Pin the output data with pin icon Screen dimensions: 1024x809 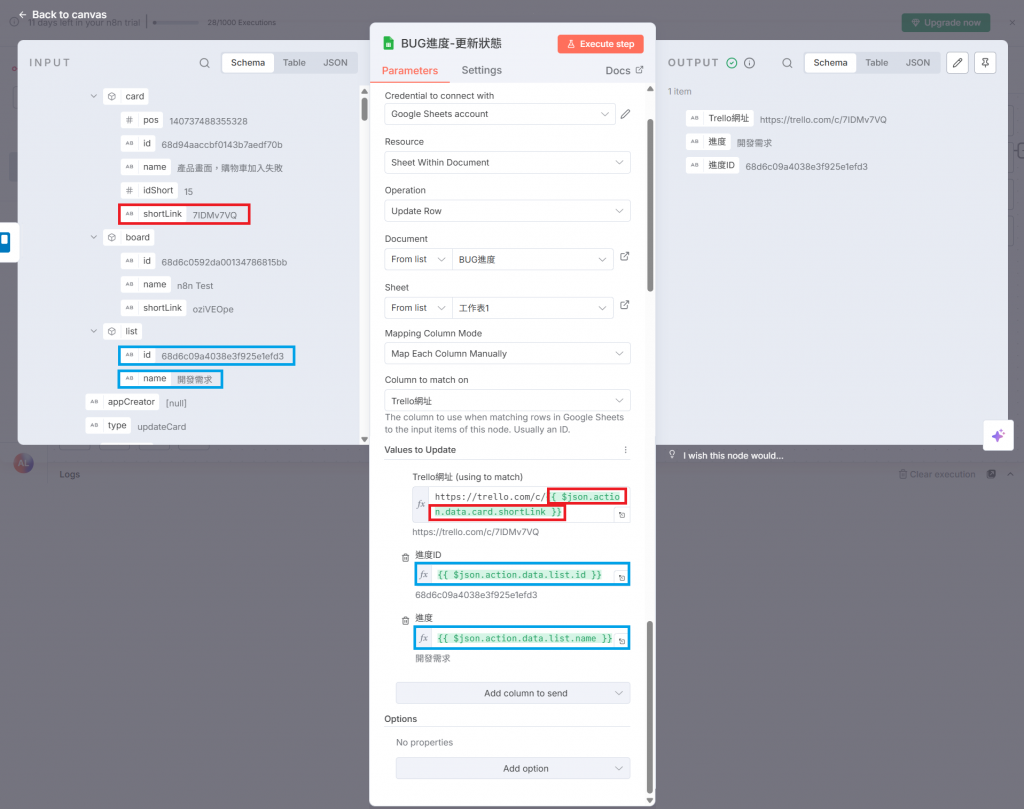(x=985, y=63)
